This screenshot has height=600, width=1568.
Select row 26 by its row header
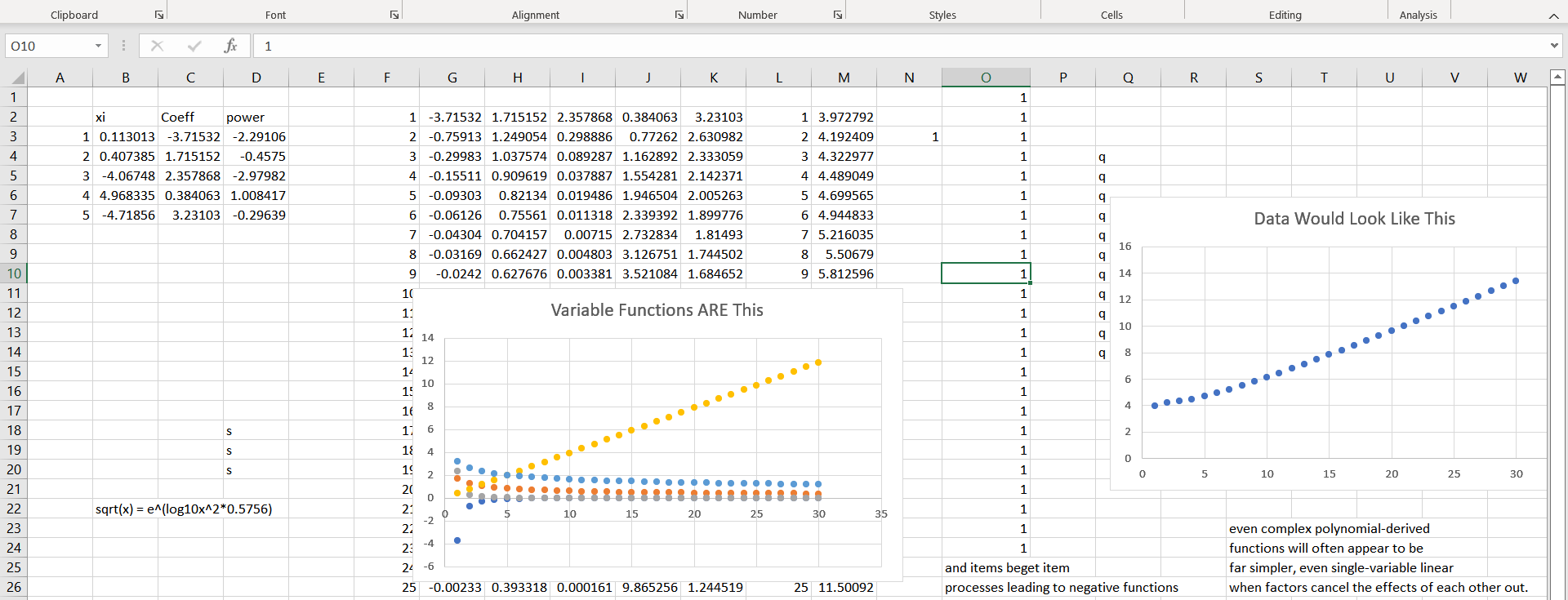(x=13, y=587)
